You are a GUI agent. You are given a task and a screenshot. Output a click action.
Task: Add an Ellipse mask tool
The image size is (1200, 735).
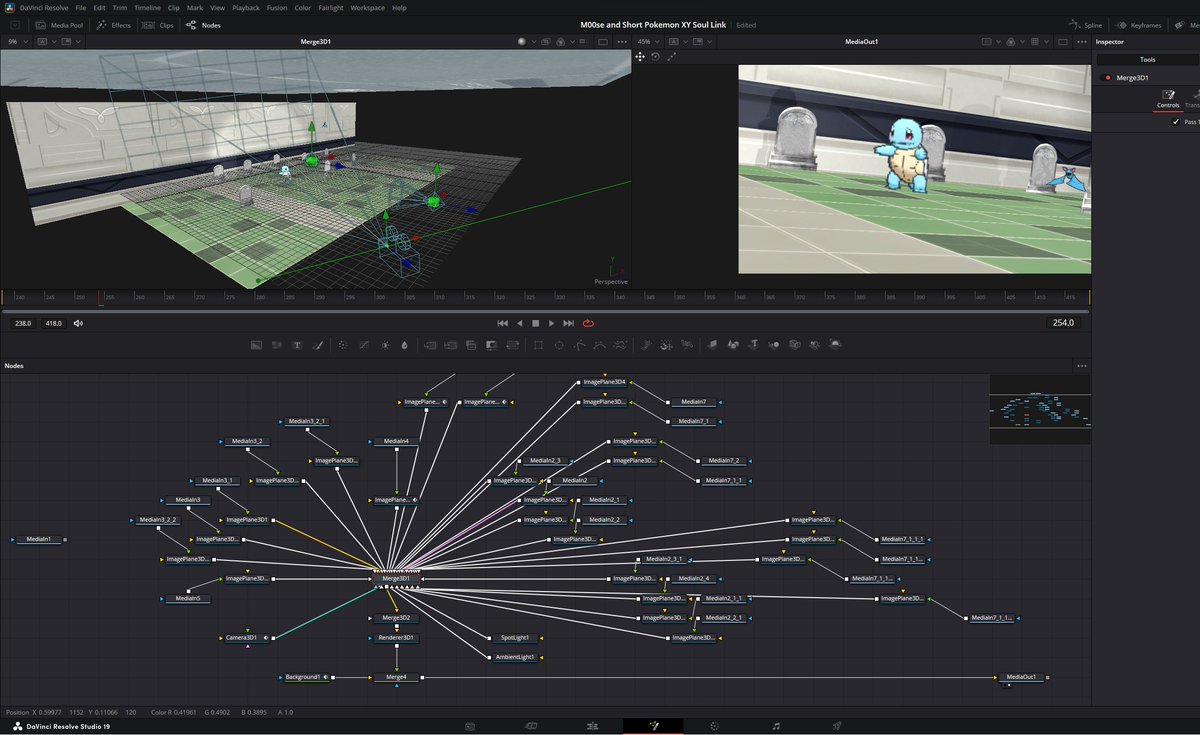[x=559, y=344]
